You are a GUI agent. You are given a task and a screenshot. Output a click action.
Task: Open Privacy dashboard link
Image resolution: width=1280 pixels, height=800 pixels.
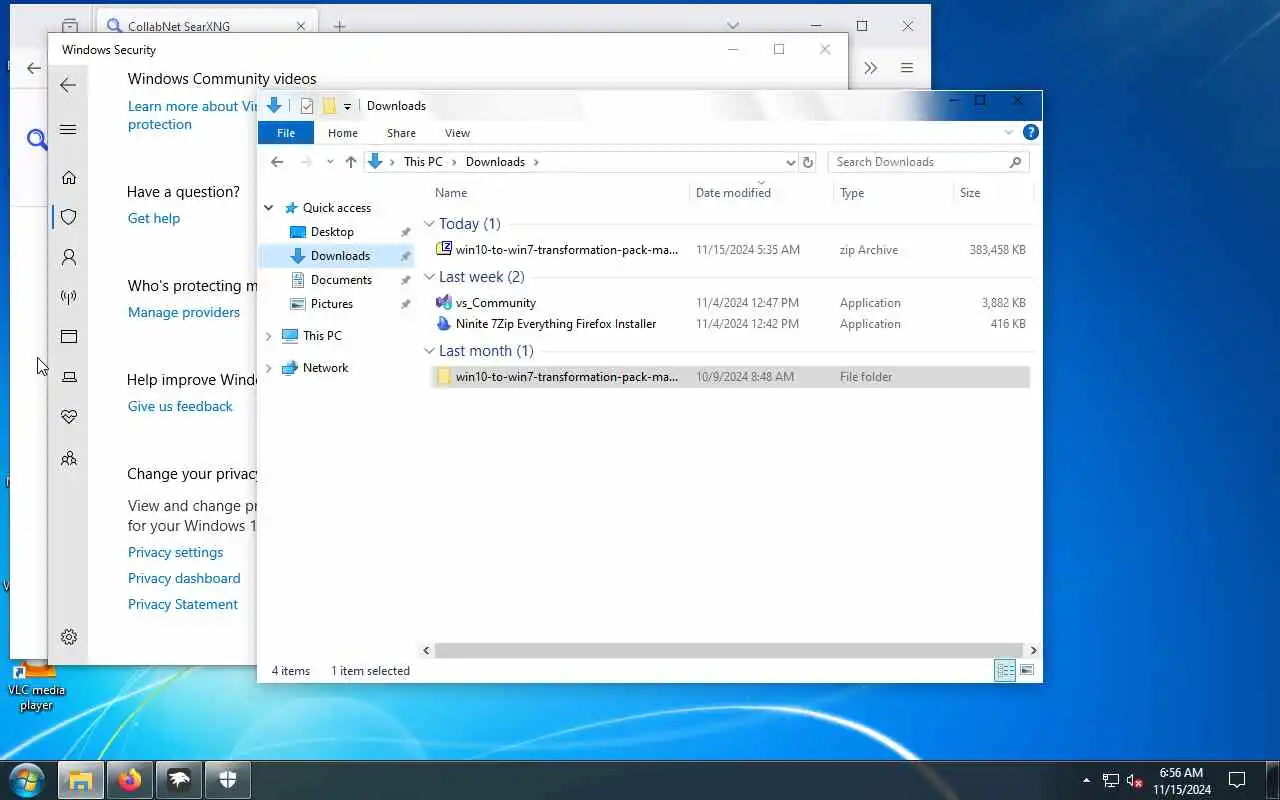click(184, 578)
